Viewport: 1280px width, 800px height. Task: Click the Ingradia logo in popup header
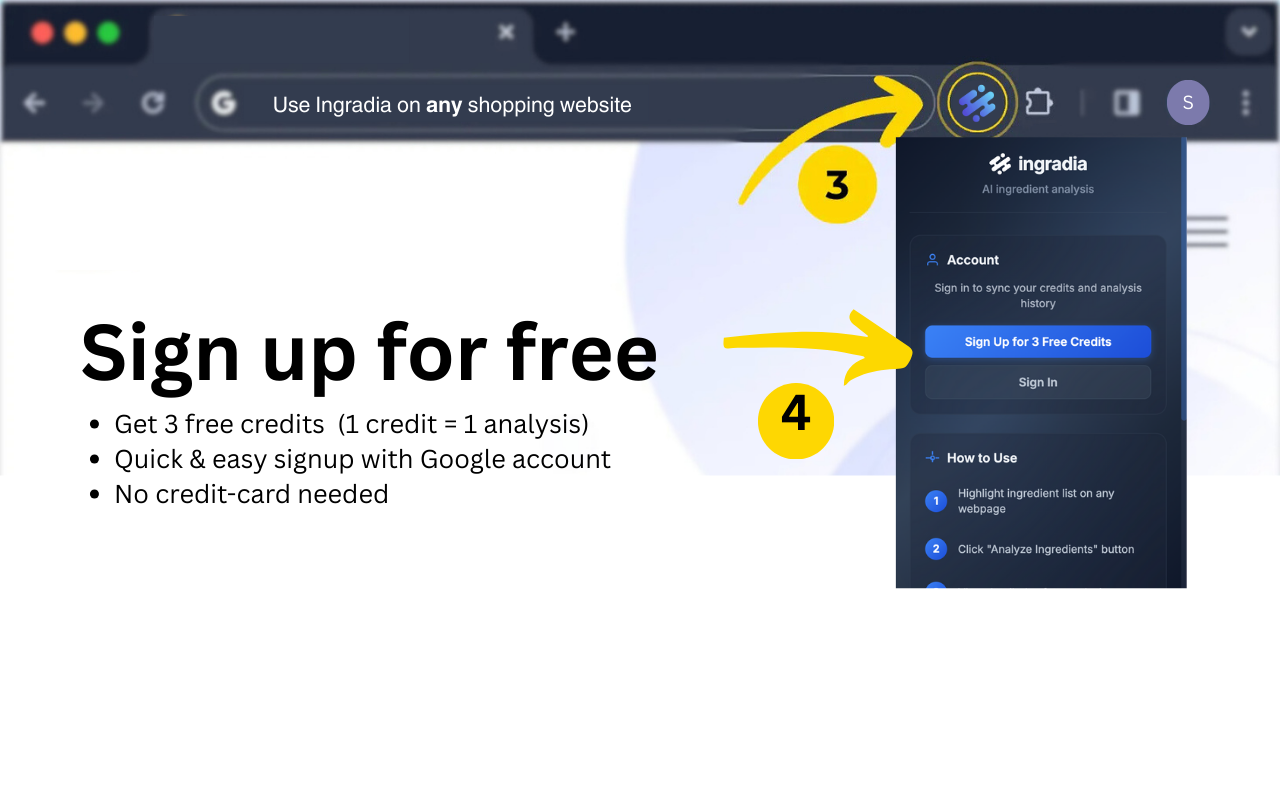coord(1038,163)
